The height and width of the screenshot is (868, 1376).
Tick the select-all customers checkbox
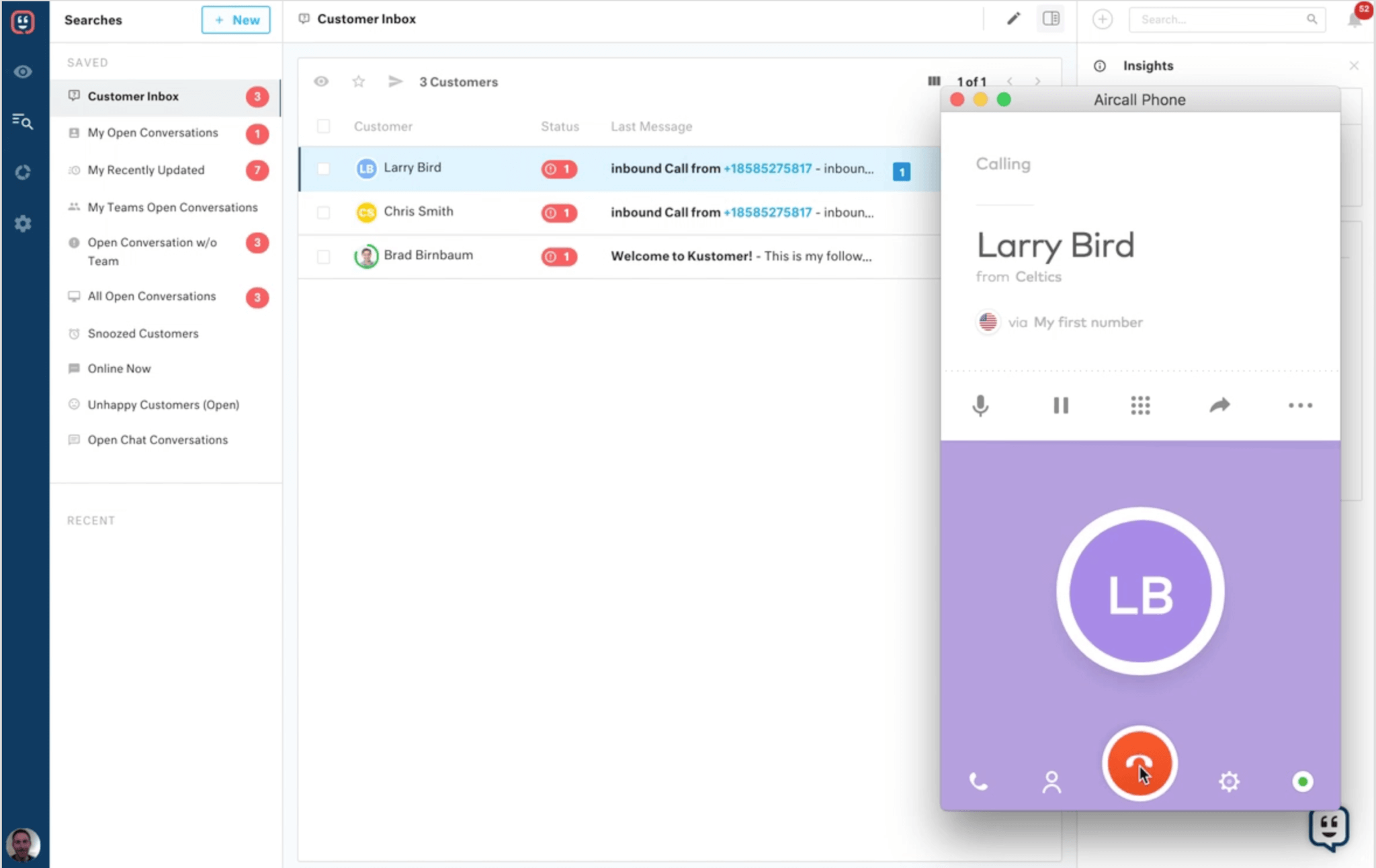coord(323,126)
